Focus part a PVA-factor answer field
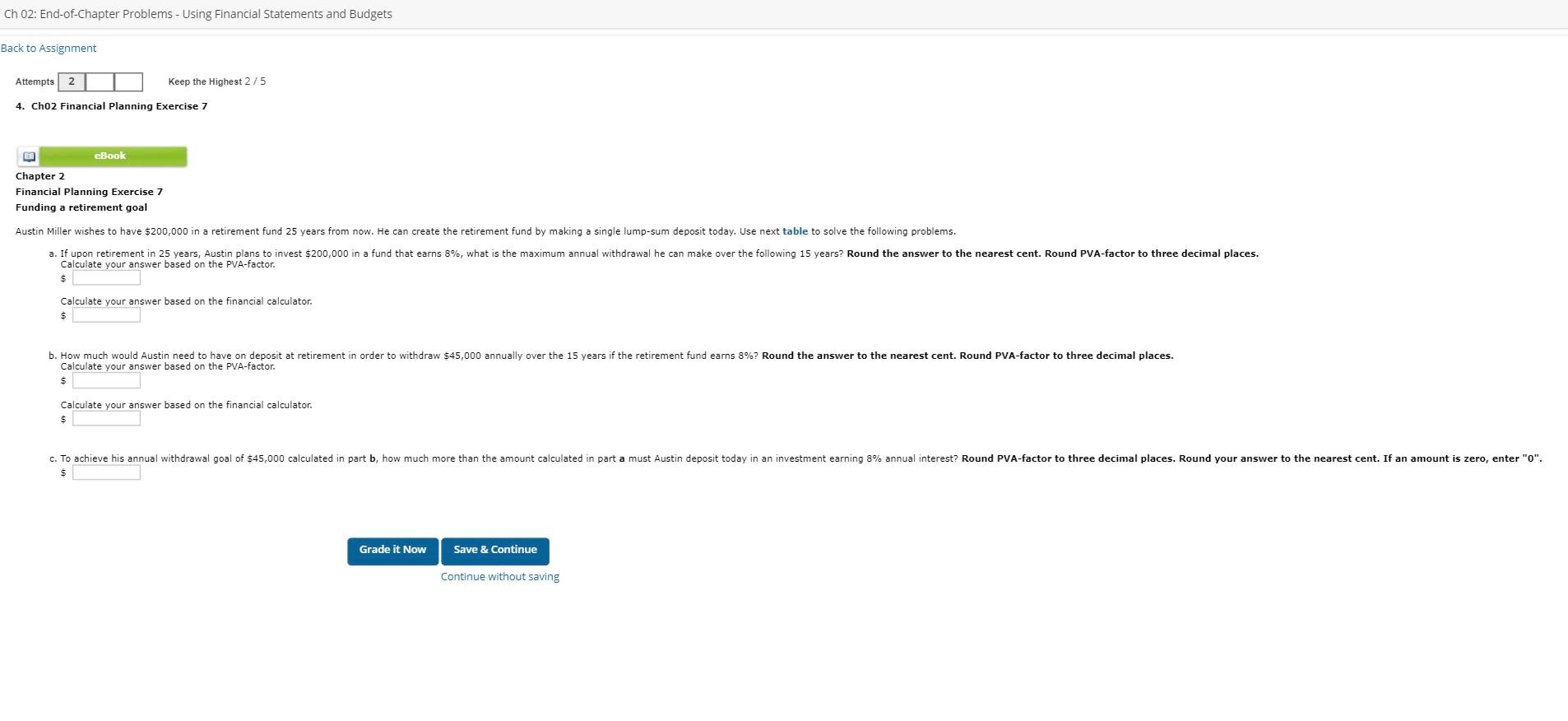Image resolution: width=1568 pixels, height=721 pixels. 106,278
